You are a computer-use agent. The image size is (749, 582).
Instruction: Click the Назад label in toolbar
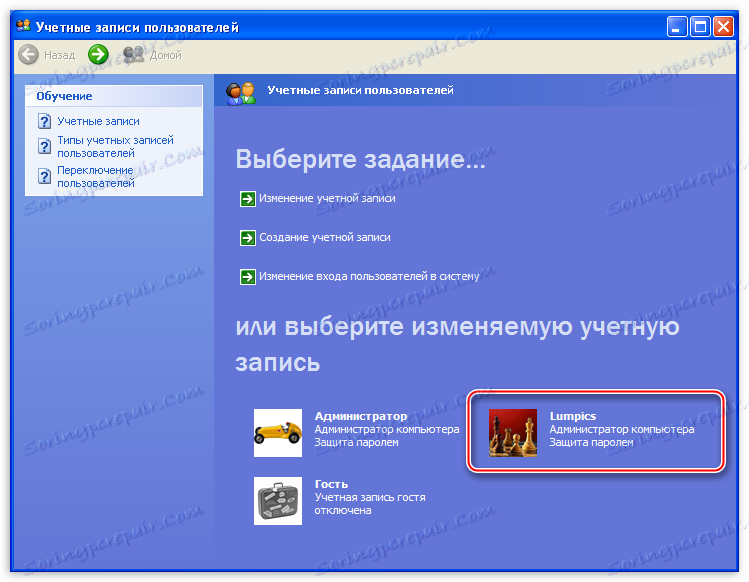coord(60,55)
